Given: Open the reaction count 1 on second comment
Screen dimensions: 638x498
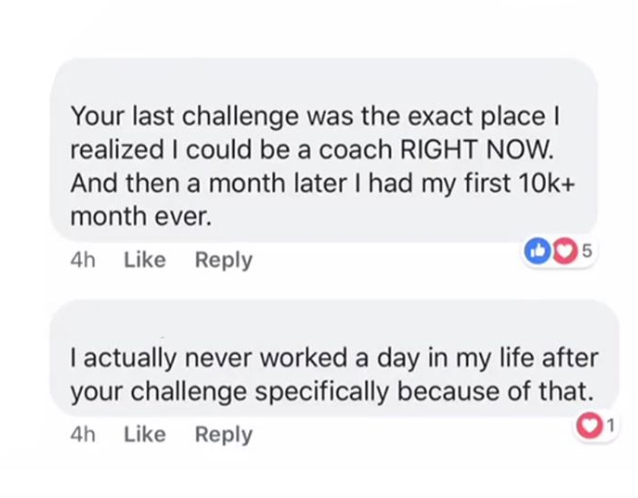Looking at the screenshot, I should coord(610,425).
